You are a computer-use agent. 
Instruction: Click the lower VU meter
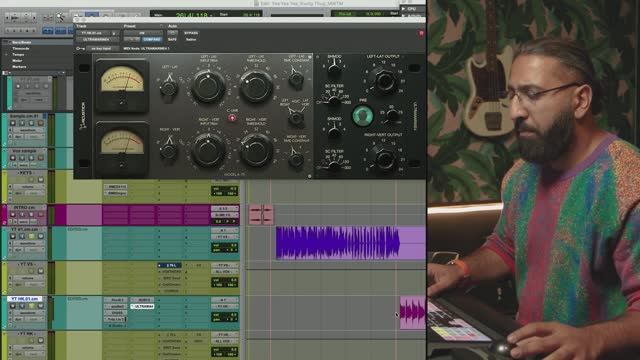click(122, 150)
